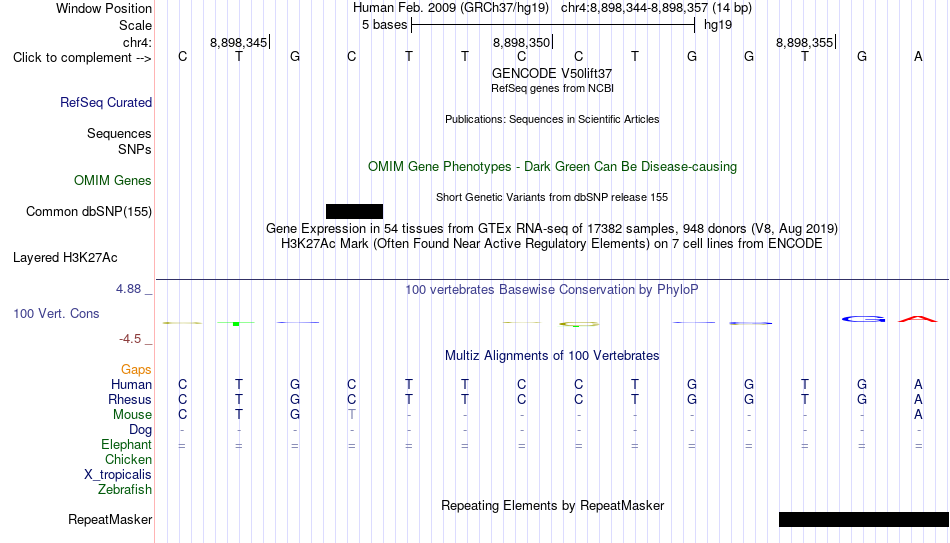This screenshot has width=950, height=543.
Task: Open the 100 Vert. Cons track label
Action: pyautogui.click(x=56, y=313)
